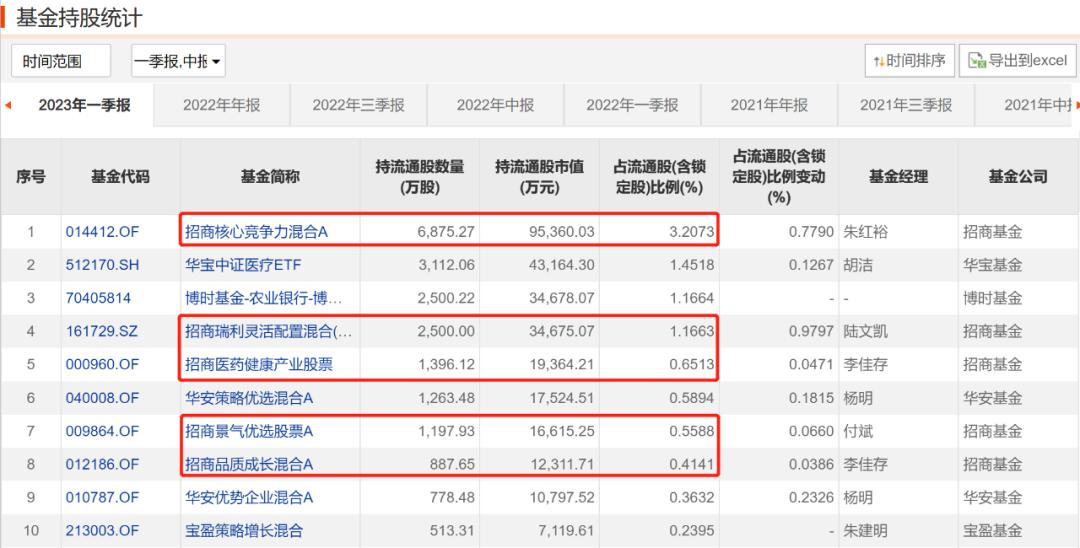Switch to the 2022年三季报 tab
Viewport: 1080px width, 548px height.
(x=358, y=105)
